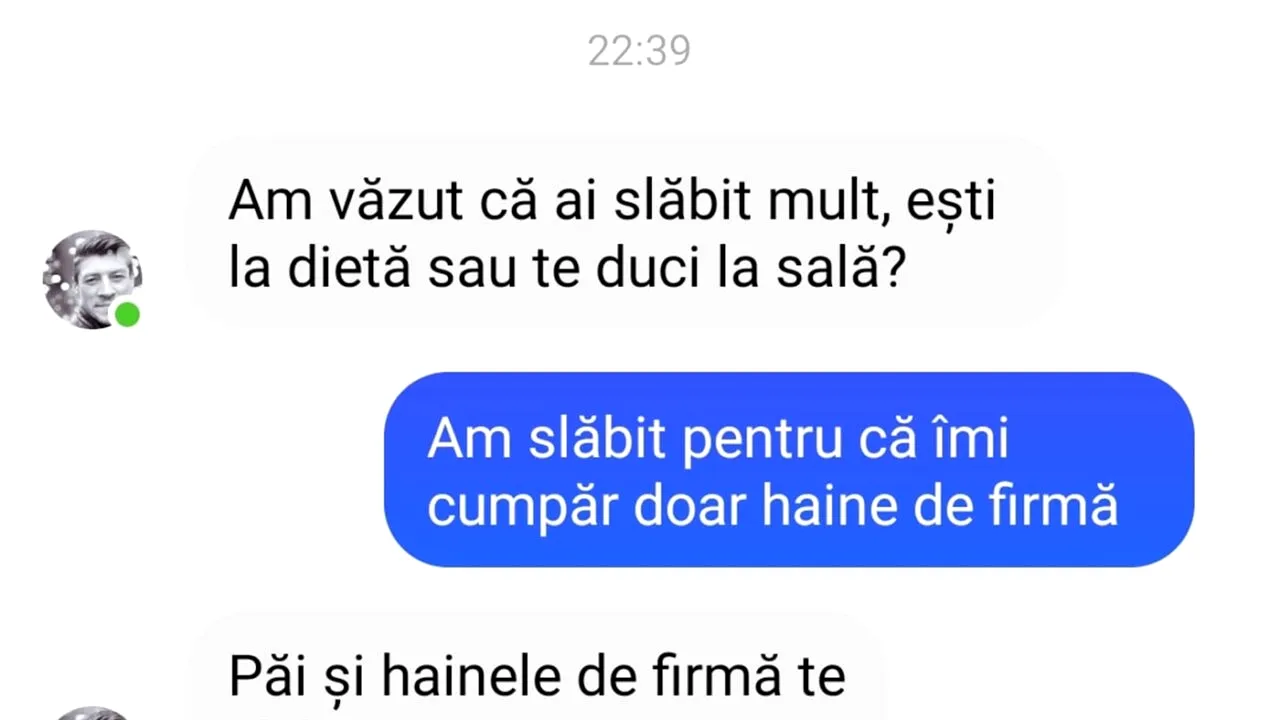This screenshot has width=1280, height=720.
Task: Tap the partially visible avatar at bottom left
Action: (91, 713)
